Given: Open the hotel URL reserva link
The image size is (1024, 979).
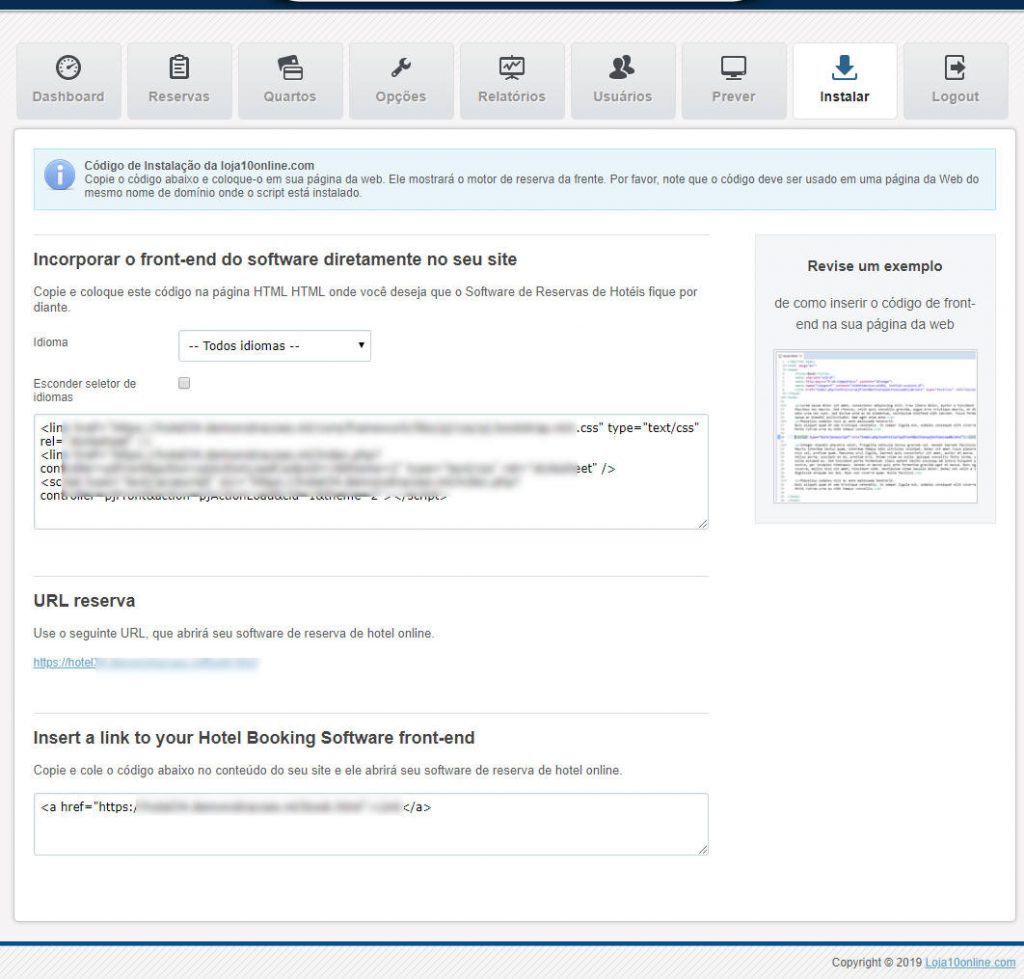Looking at the screenshot, I should pos(146,662).
